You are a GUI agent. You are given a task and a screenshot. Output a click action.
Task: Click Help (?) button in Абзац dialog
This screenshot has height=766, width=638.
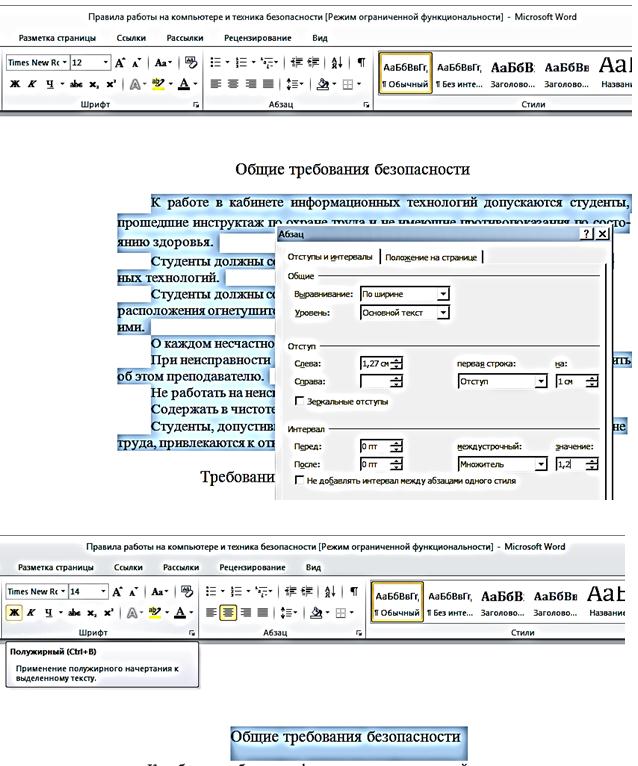pos(587,234)
